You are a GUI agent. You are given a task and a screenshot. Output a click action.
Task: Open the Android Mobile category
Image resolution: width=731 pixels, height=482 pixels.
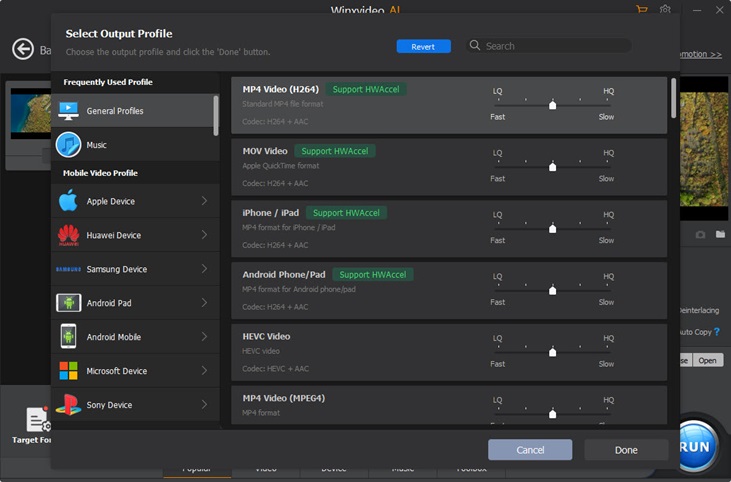(x=135, y=337)
